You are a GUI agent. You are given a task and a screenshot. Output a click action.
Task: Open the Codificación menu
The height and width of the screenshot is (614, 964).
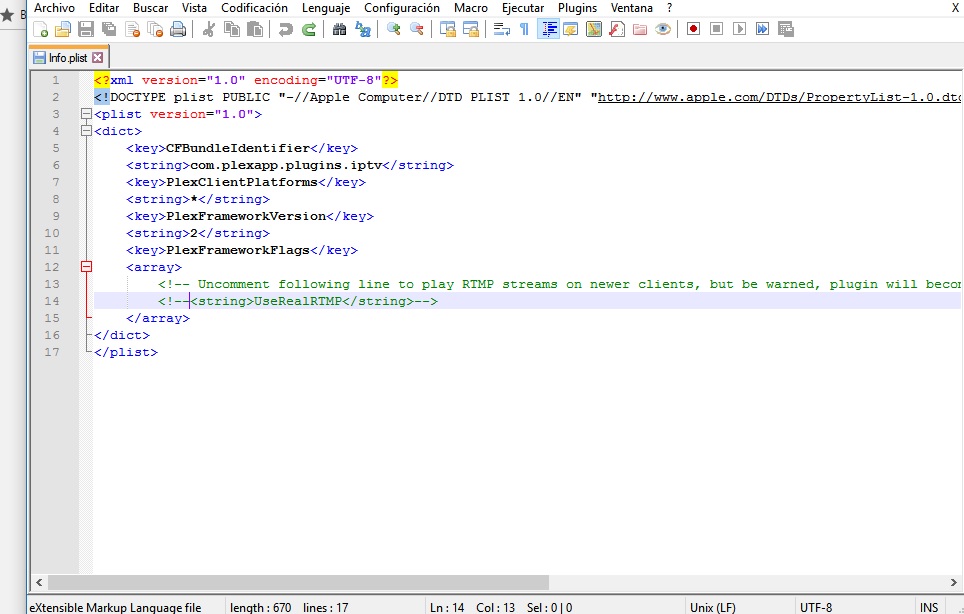coord(254,8)
